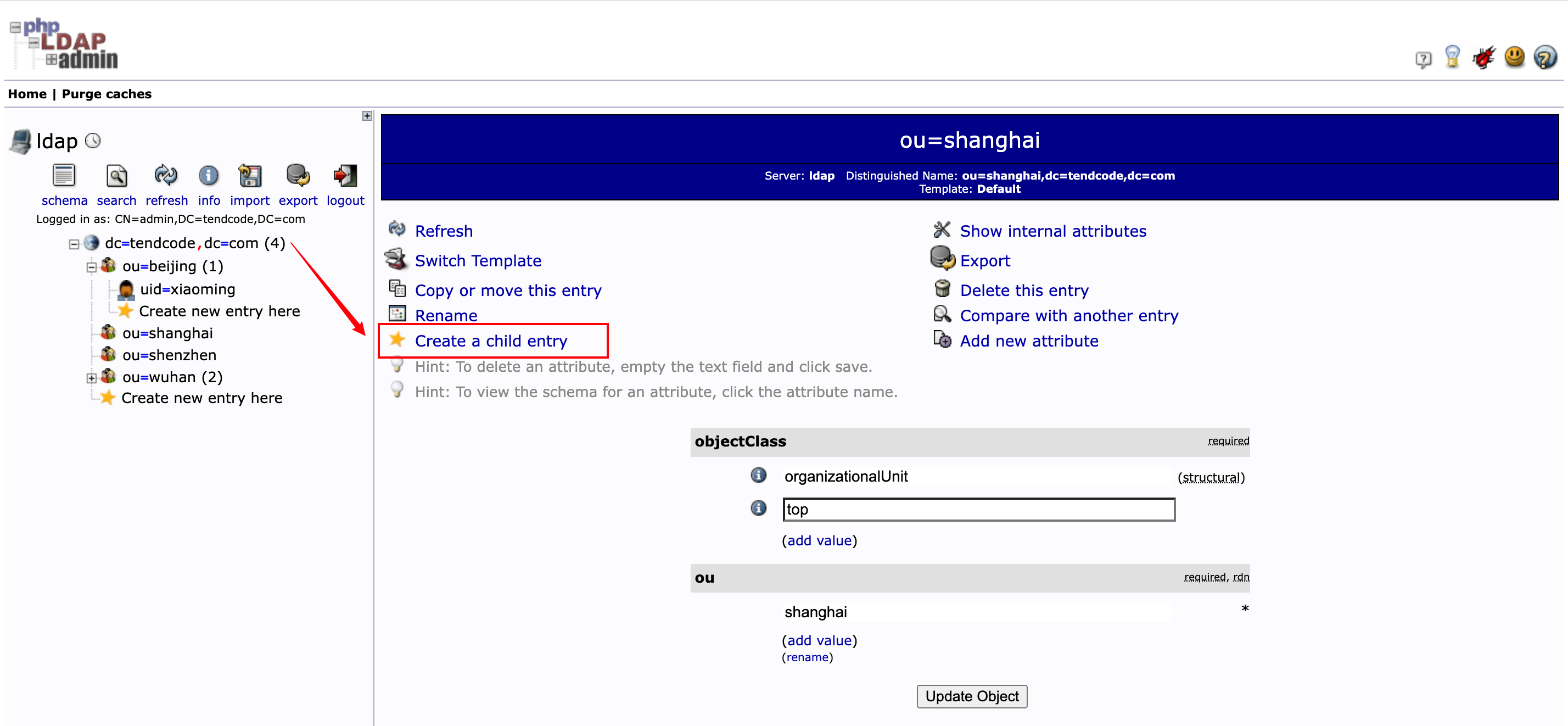The image size is (1568, 726).
Task: Select ou=shenzhen in the tree
Action: 169,355
